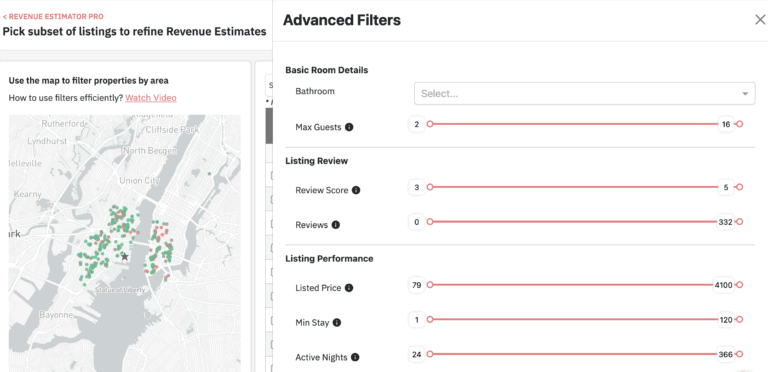This screenshot has height=372, width=768.
Task: Open the Watch Video link
Action: 151,98
